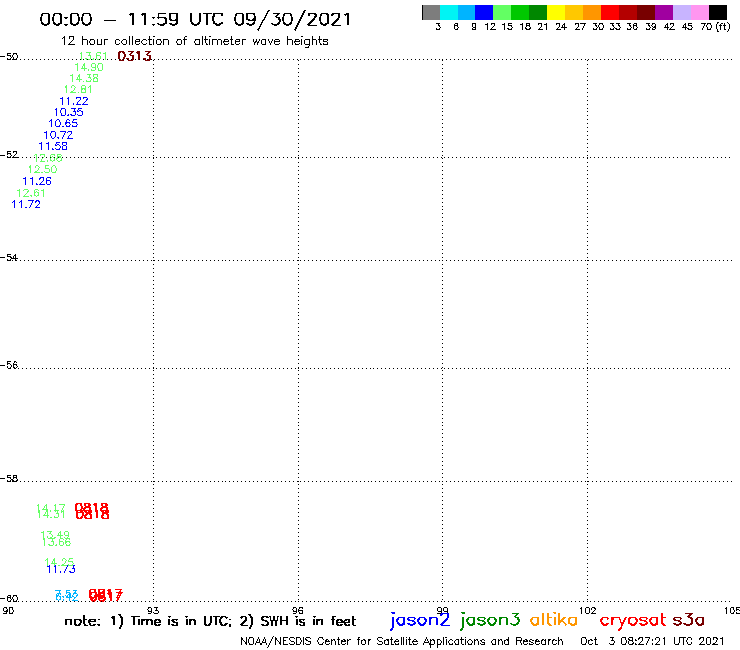Click the wave height value 11.72
The image size is (740, 650).
click(x=26, y=204)
